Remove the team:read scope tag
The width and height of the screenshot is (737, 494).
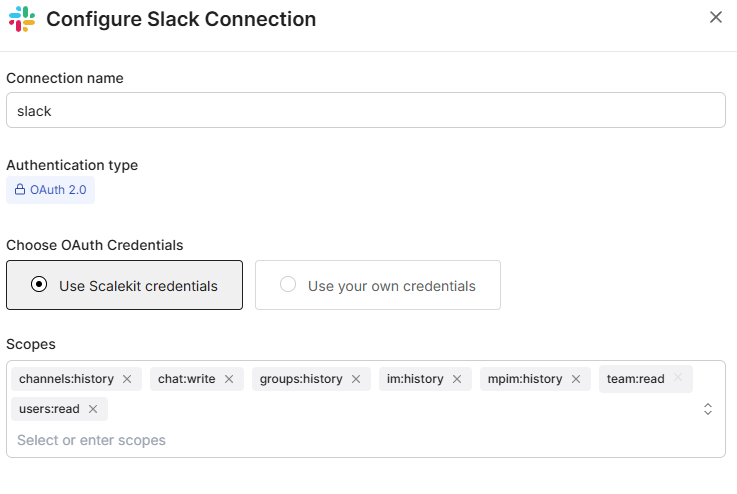click(x=678, y=379)
